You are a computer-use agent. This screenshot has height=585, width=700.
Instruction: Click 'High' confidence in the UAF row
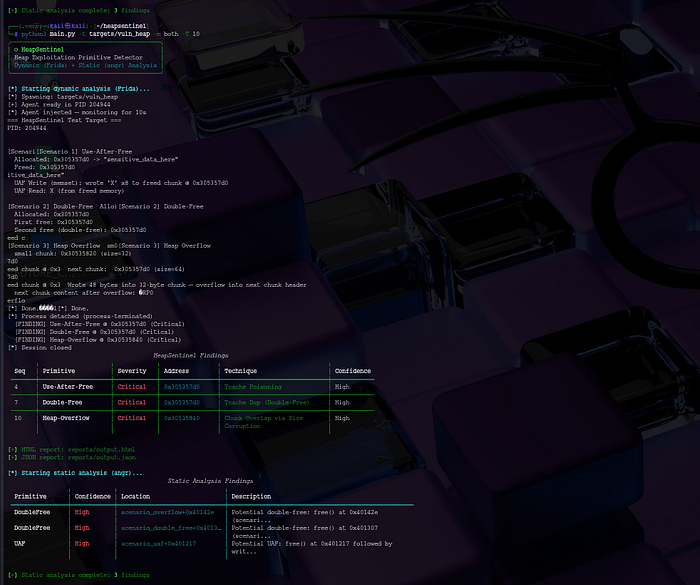[x=82, y=543]
